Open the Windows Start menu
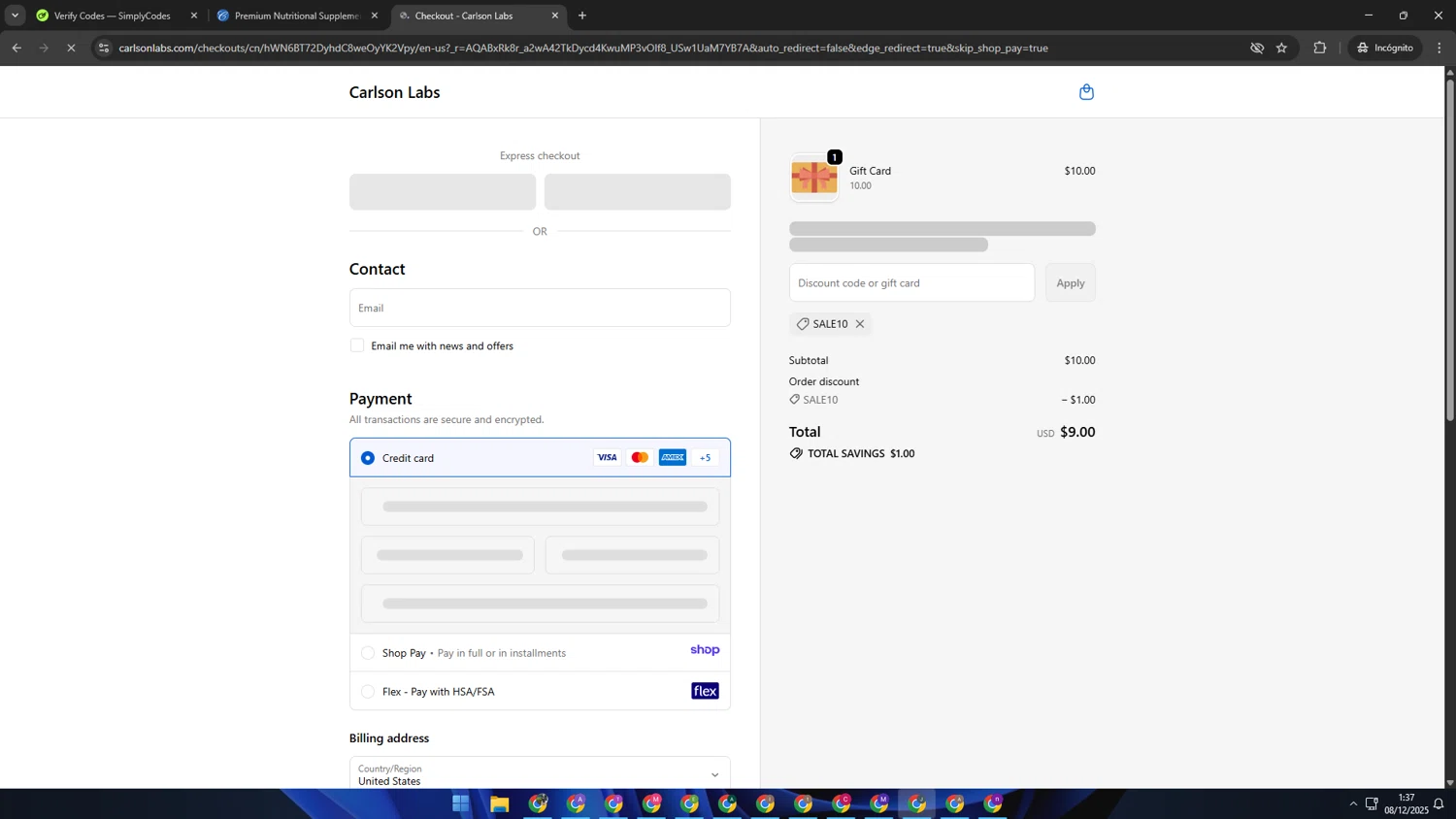 (x=461, y=803)
